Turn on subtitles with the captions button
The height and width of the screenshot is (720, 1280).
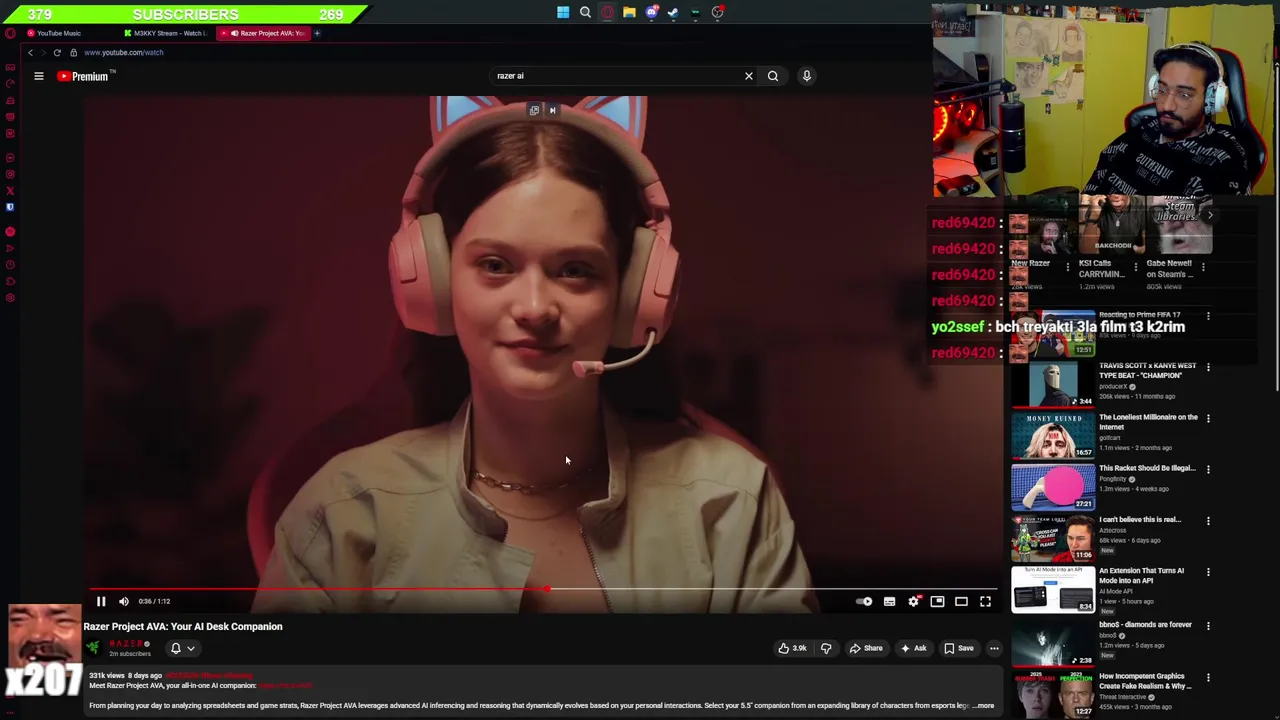(889, 601)
